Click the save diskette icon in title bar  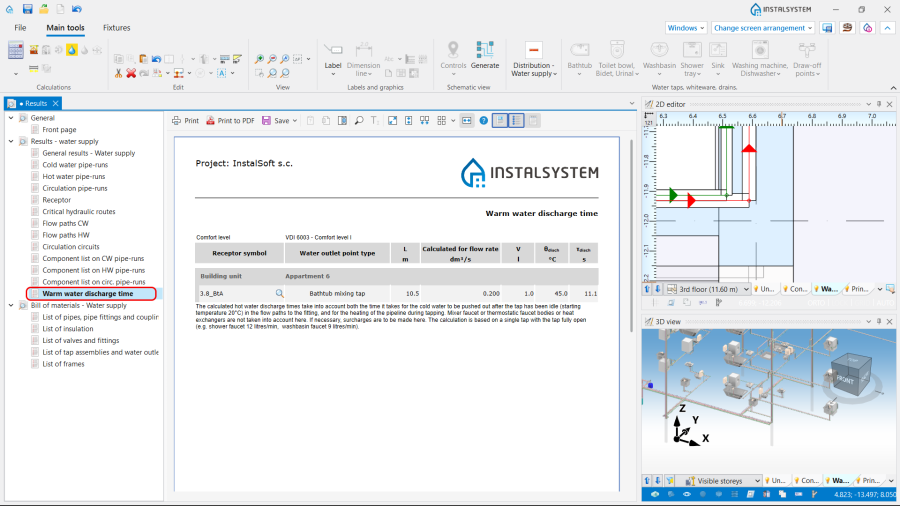click(x=27, y=9)
